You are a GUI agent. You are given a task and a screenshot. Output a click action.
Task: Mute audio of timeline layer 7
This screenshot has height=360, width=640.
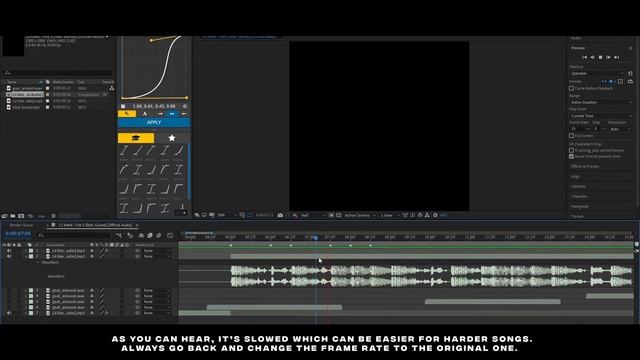point(9,313)
